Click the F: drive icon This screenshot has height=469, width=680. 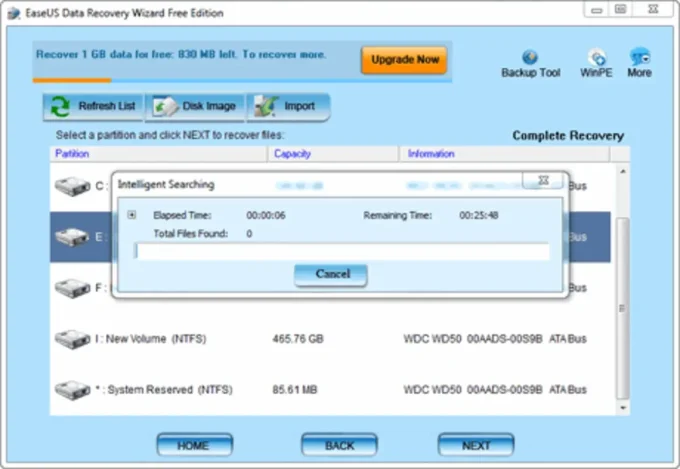[x=71, y=288]
